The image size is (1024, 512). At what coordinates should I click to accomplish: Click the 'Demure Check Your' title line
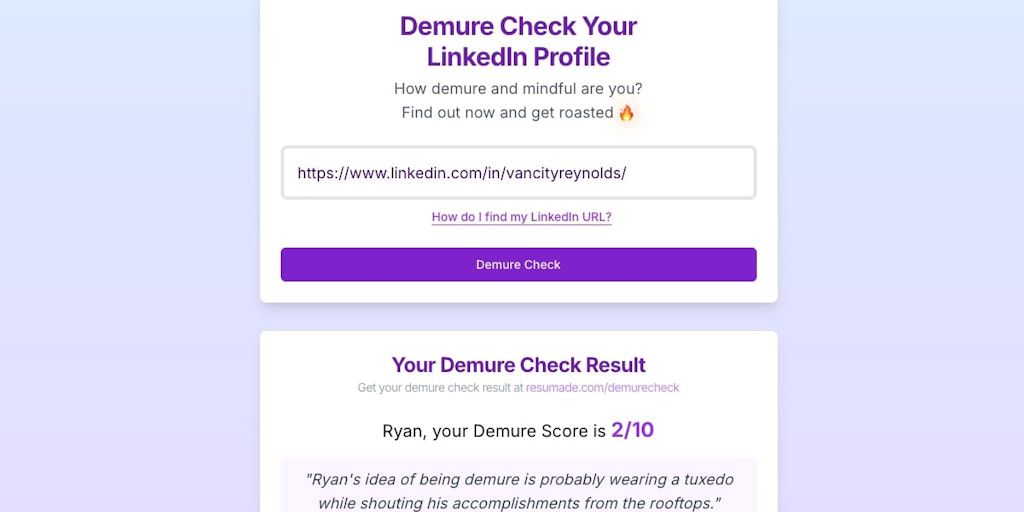[518, 26]
